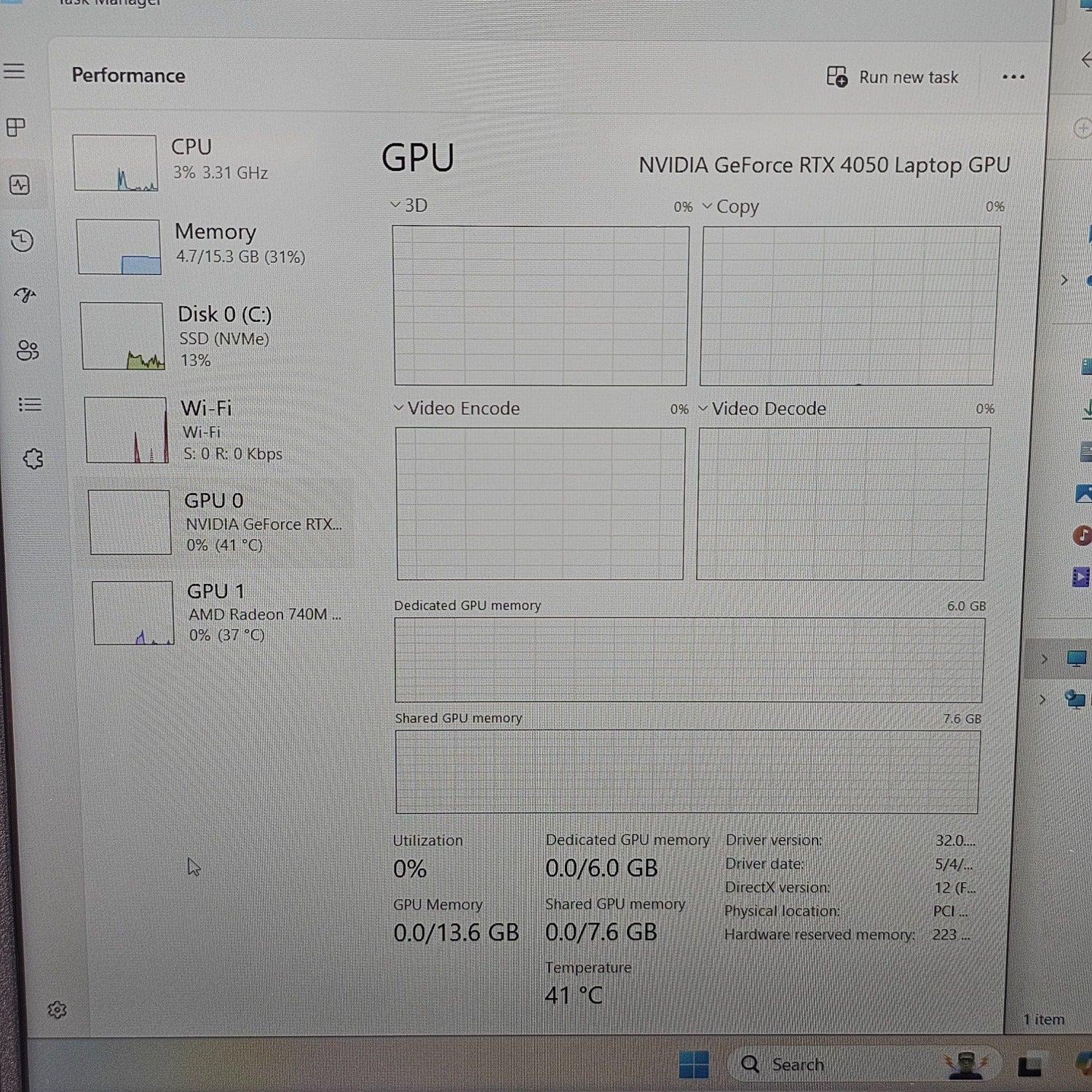Open the Users page icon
The image size is (1092, 1092).
[28, 350]
